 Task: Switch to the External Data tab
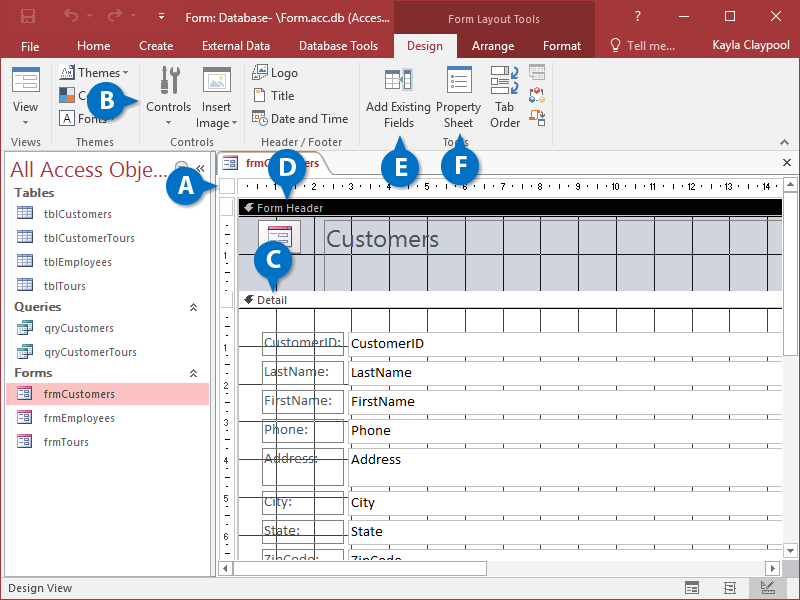(235, 46)
